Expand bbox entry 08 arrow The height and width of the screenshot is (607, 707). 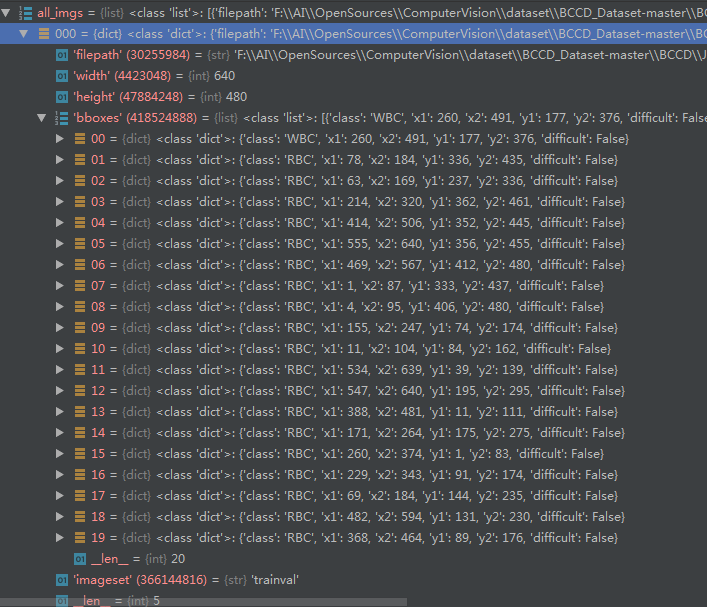[x=60, y=307]
